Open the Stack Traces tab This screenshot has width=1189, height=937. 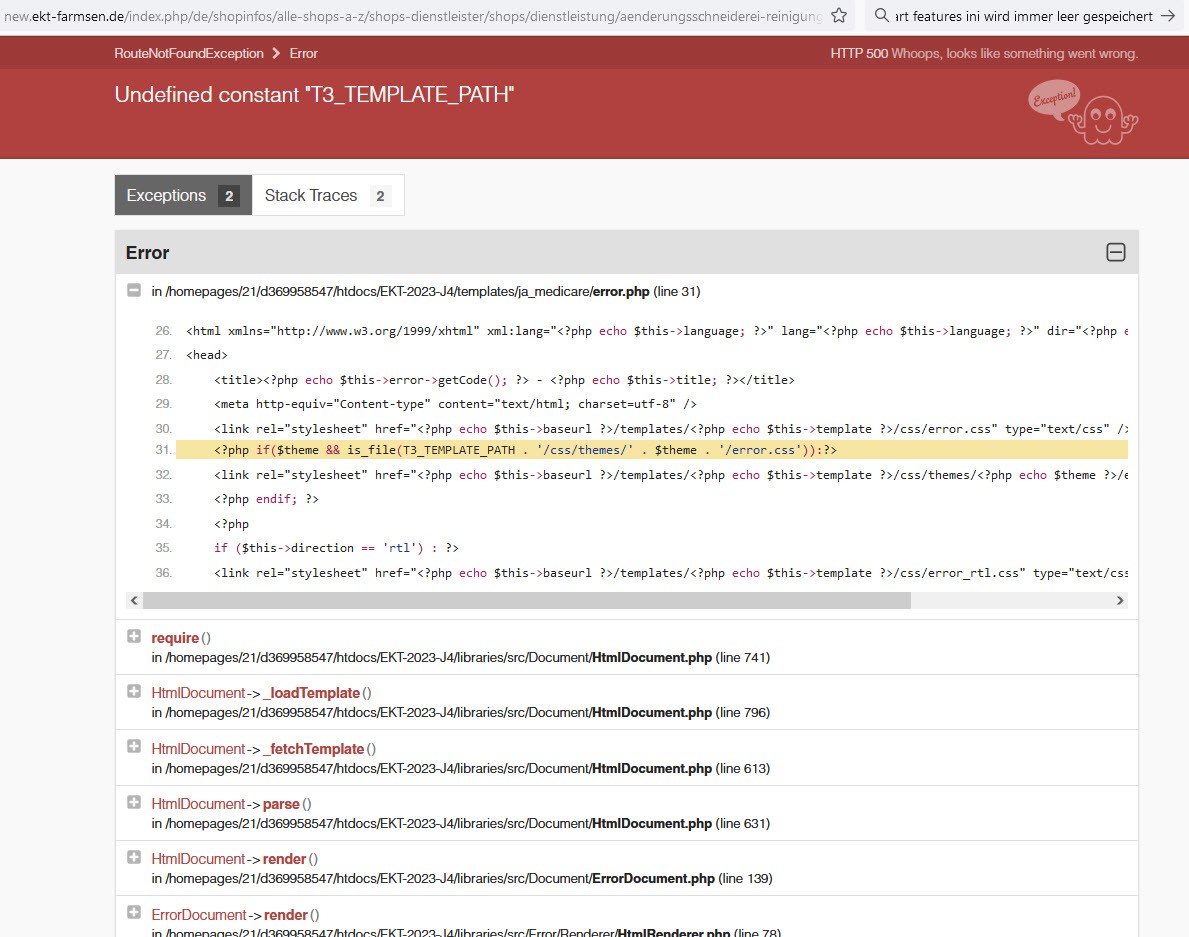[327, 196]
